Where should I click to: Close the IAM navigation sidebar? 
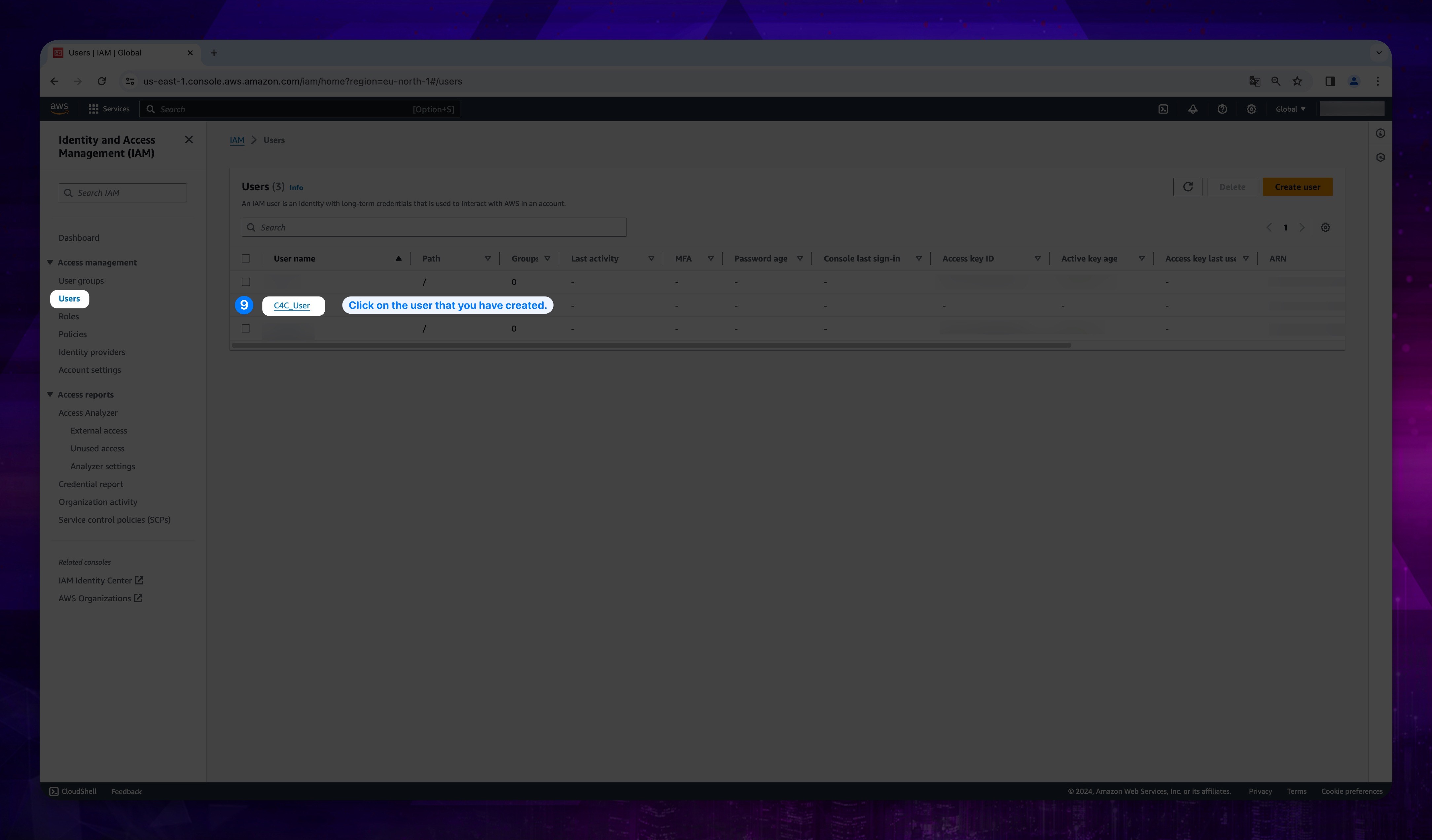189,140
